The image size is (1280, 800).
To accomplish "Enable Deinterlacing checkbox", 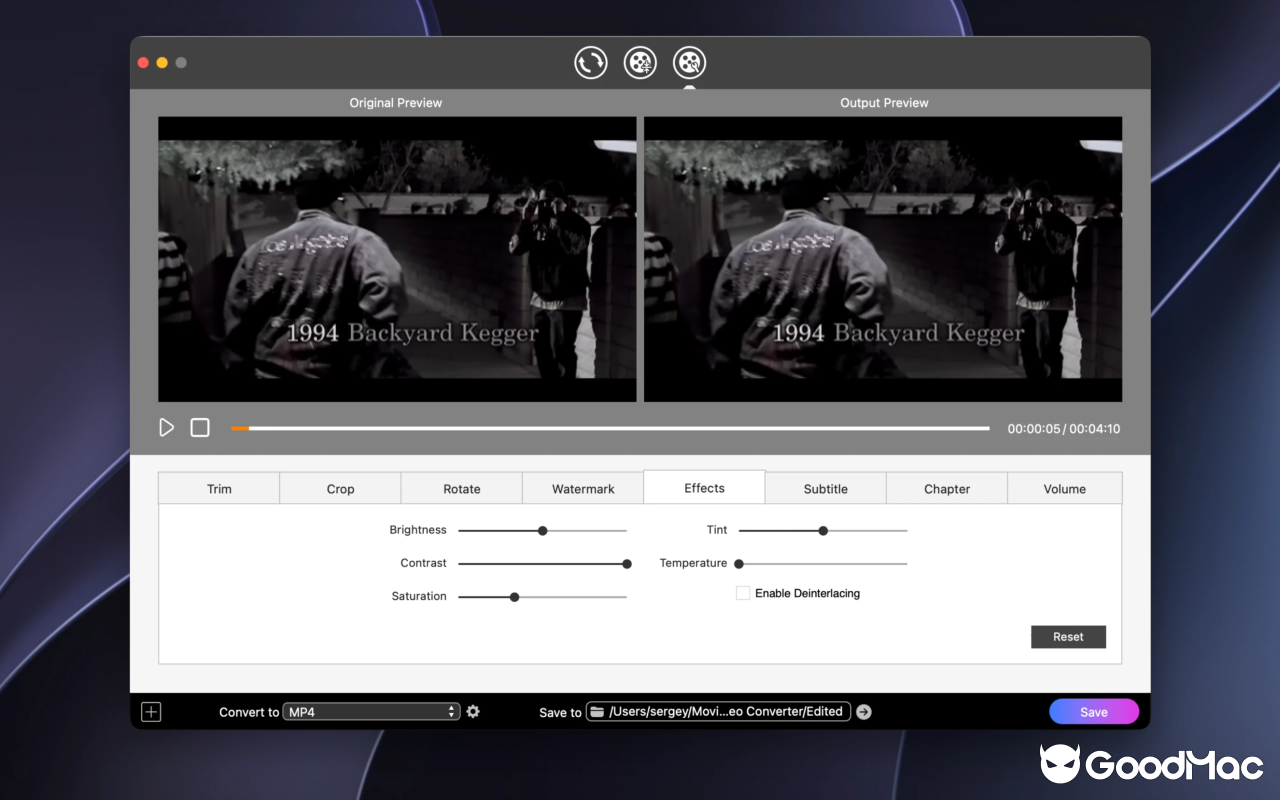I will pyautogui.click(x=743, y=593).
